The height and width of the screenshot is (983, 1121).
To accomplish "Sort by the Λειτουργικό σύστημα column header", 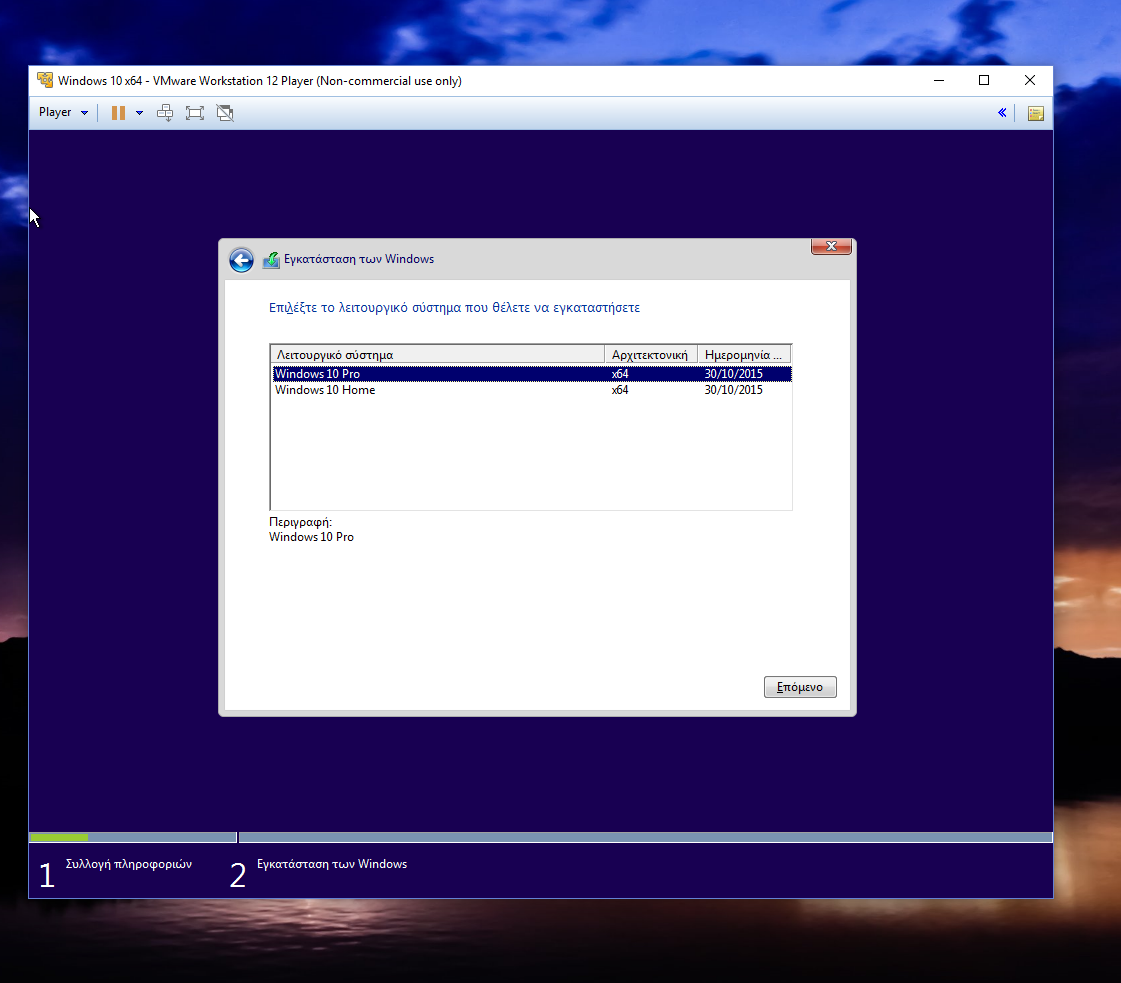I will [x=438, y=355].
